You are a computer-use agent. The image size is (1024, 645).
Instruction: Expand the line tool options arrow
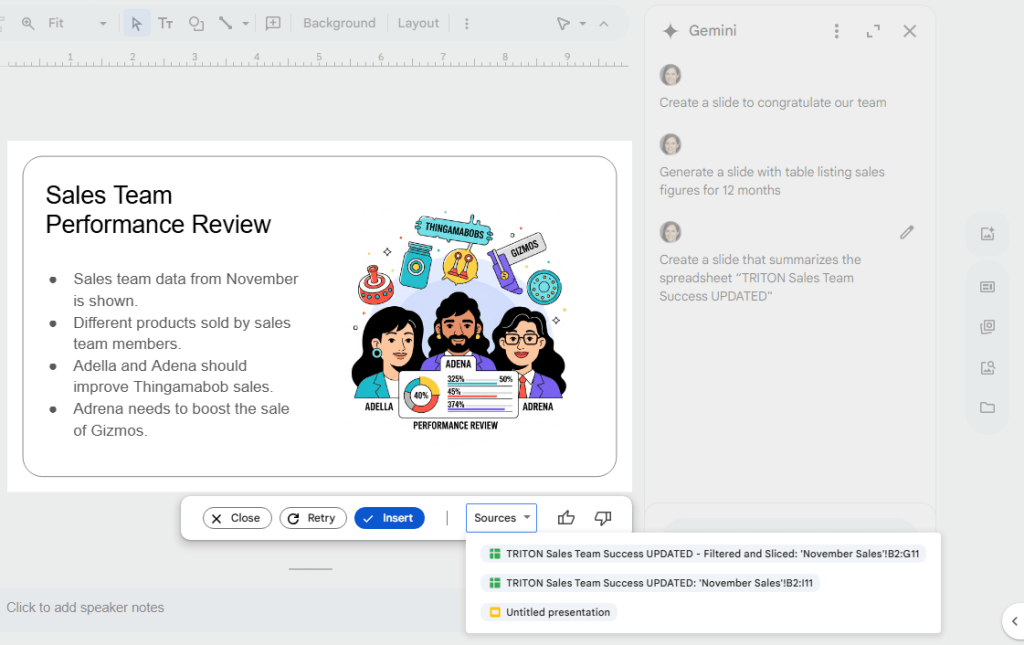(x=245, y=22)
